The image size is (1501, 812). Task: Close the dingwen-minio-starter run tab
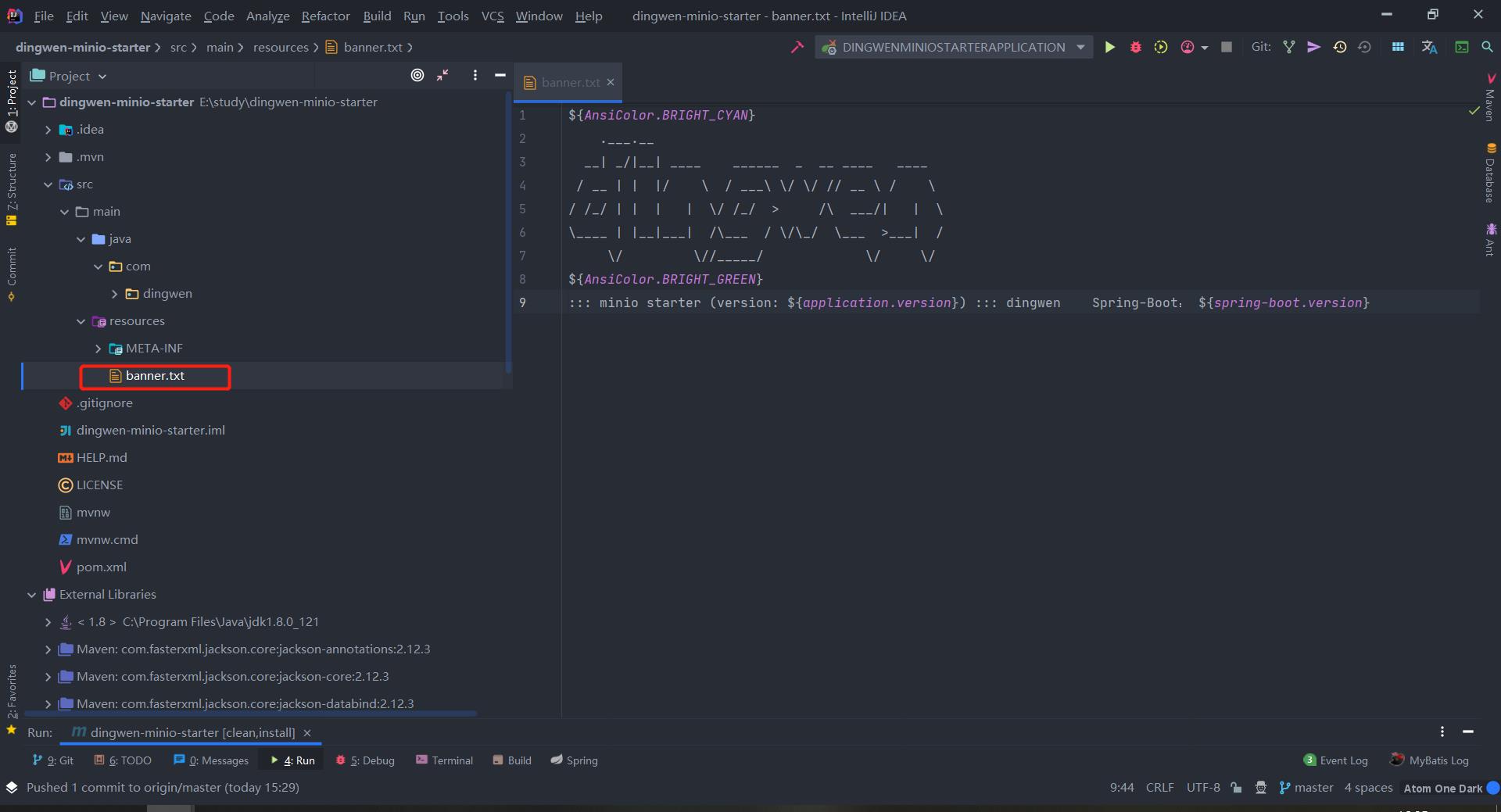click(307, 733)
